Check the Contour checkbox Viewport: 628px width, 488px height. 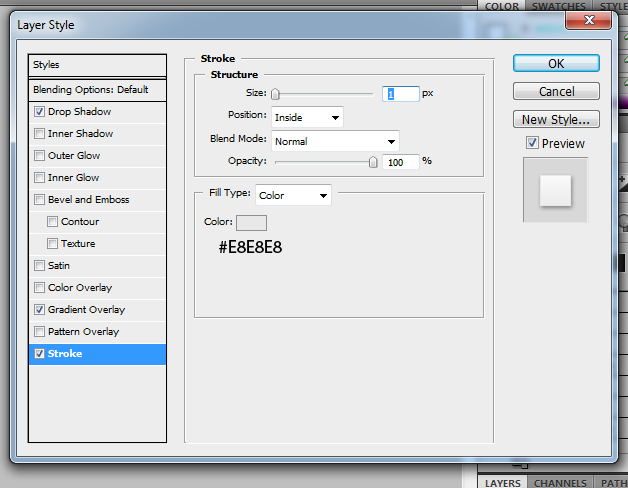(x=52, y=222)
